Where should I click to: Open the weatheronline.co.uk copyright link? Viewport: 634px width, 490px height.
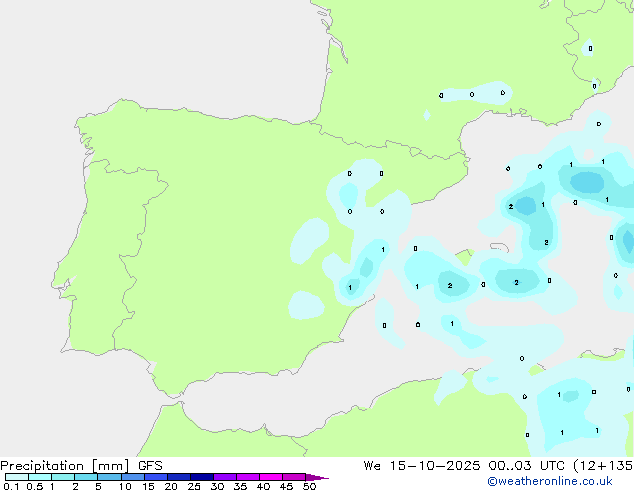coord(550,481)
